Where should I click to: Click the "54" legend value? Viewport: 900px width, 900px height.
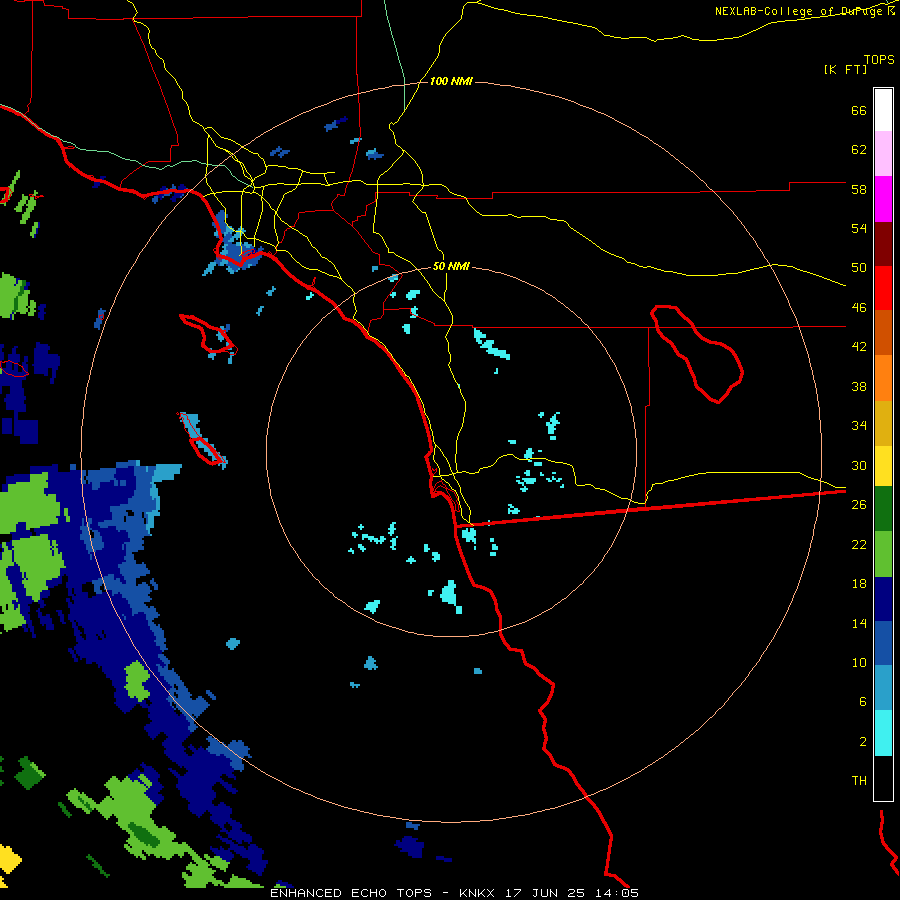click(859, 228)
